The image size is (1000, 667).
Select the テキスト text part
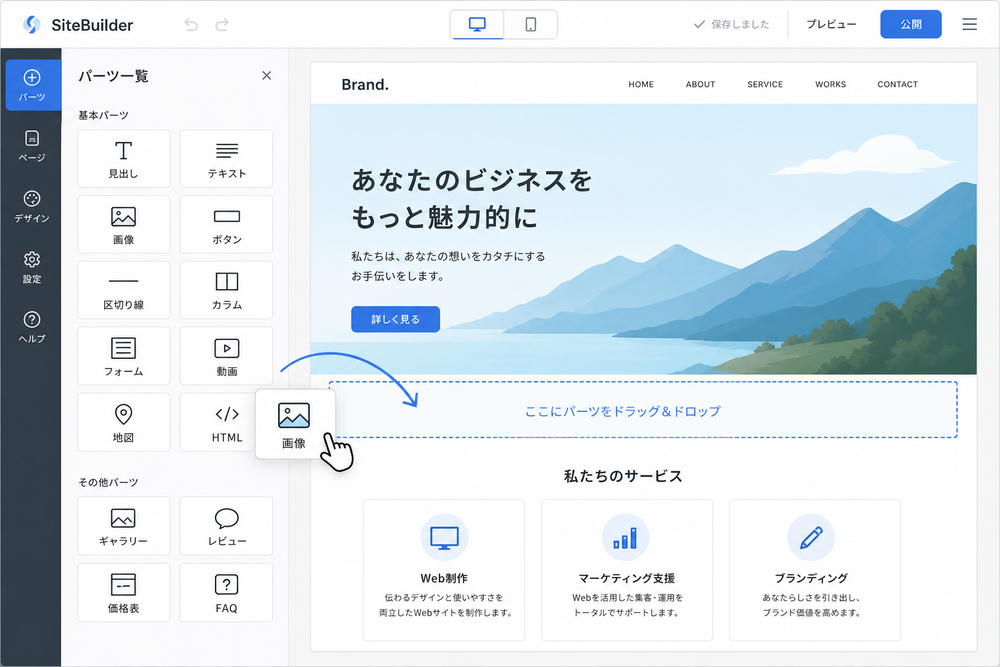click(226, 159)
